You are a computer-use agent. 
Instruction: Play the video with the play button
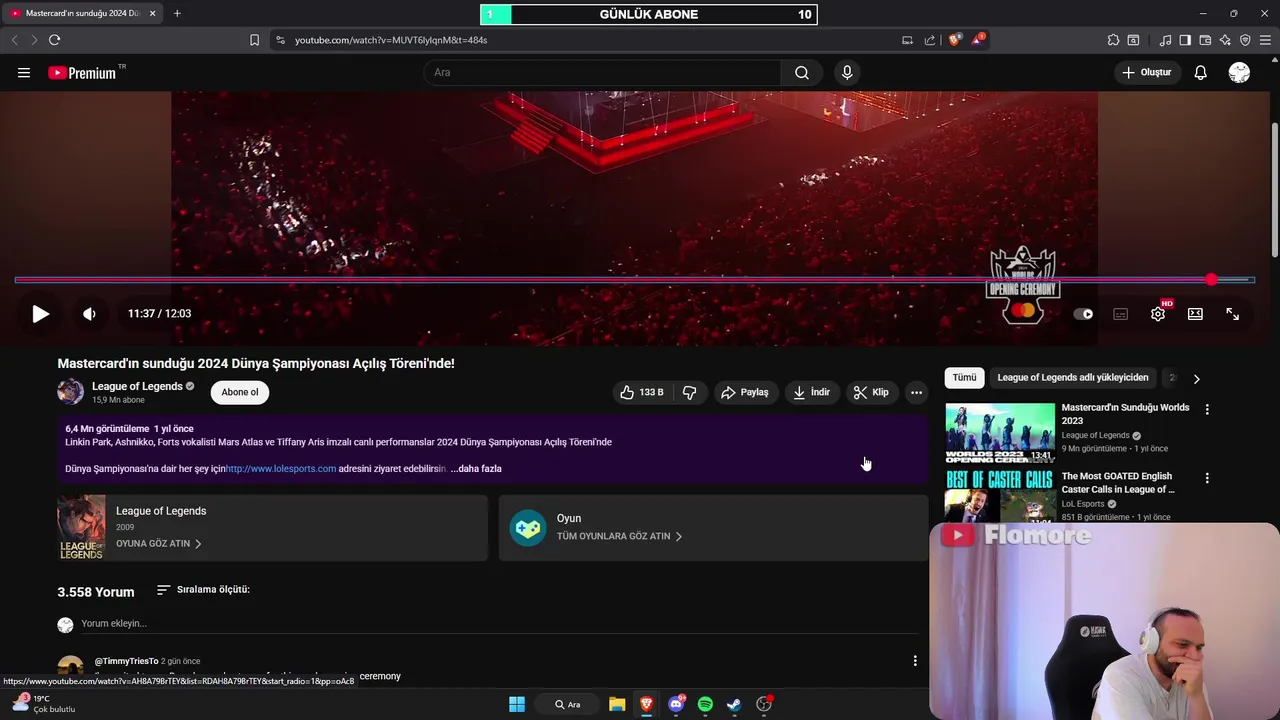pyautogui.click(x=40, y=314)
